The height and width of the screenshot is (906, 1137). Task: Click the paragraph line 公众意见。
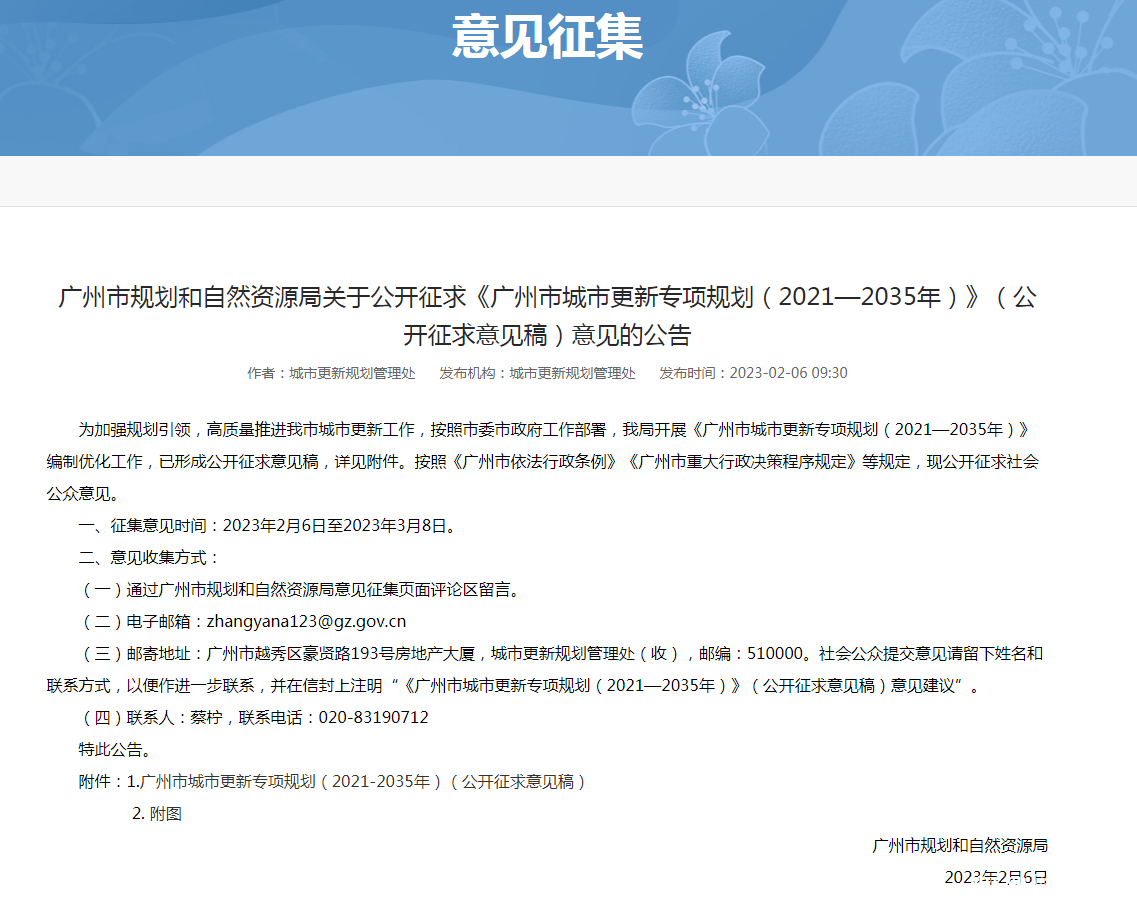click(82, 494)
